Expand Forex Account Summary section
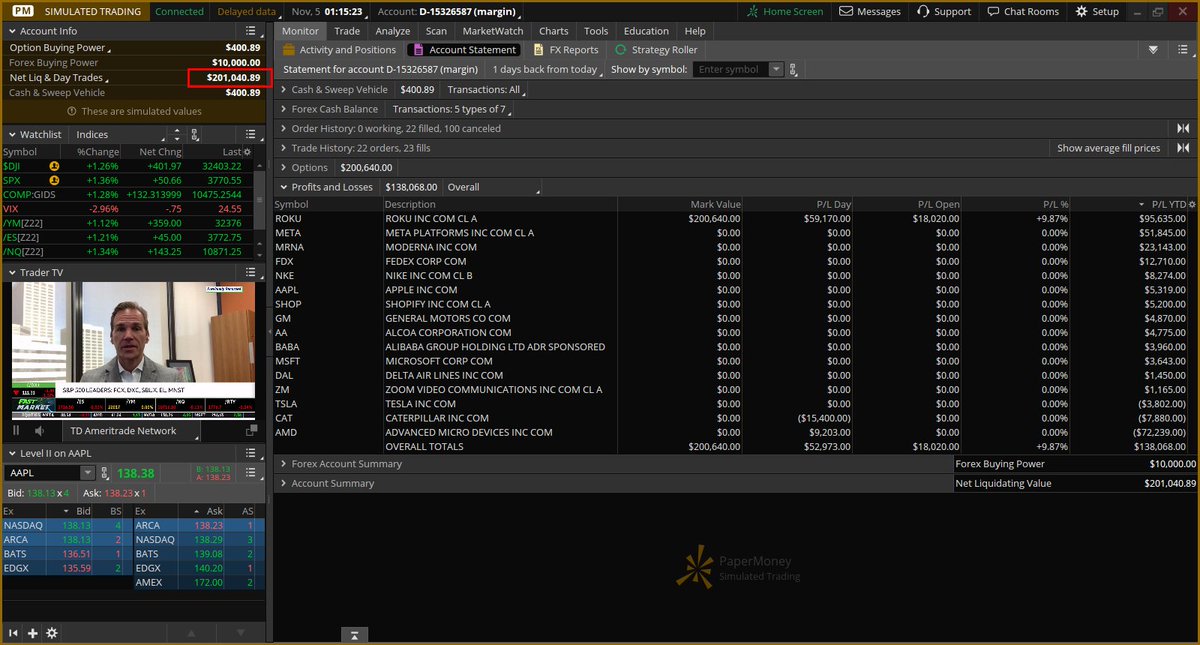1200x645 pixels. pos(283,464)
